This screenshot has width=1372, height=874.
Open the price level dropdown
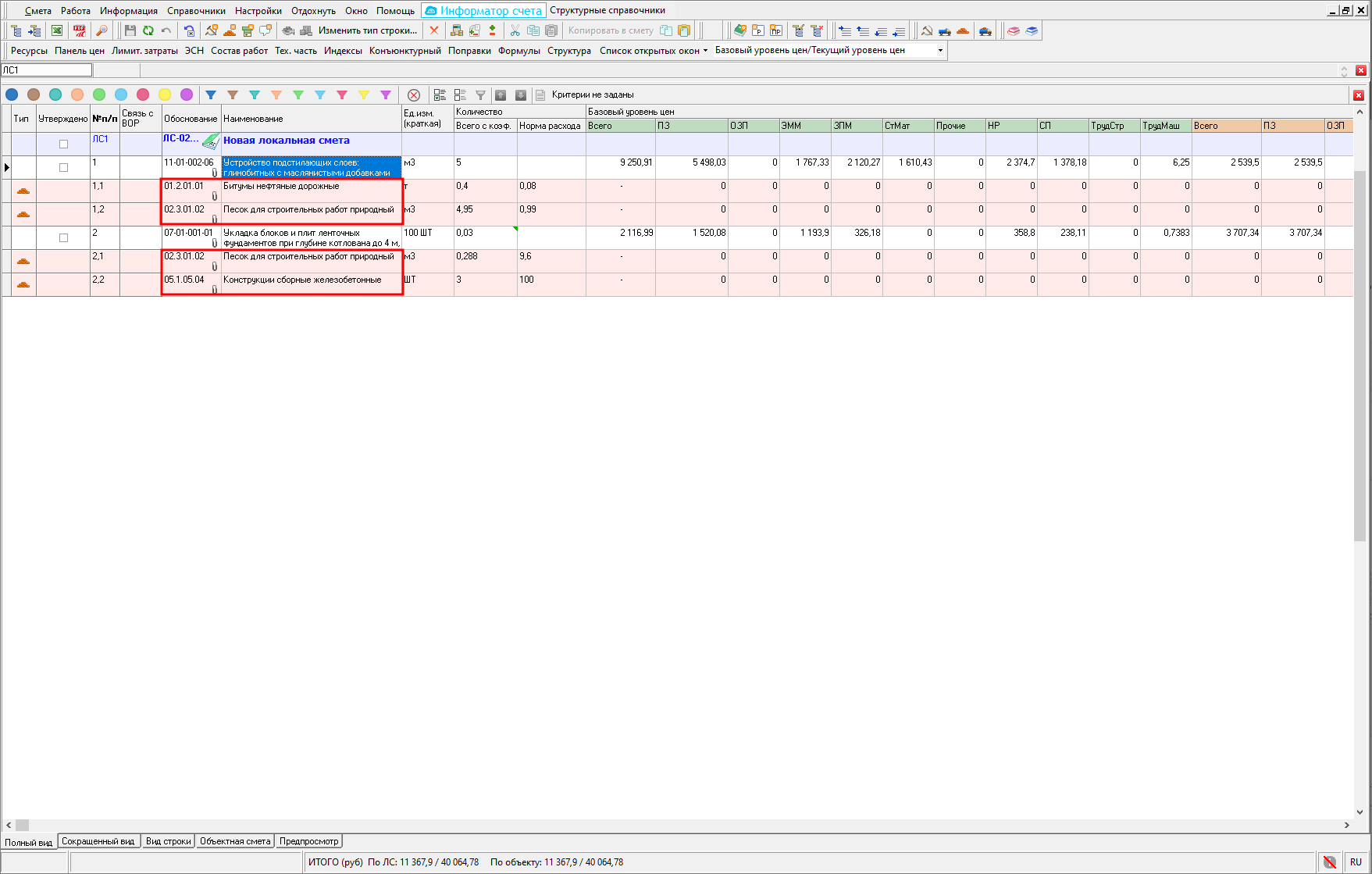tap(940, 50)
